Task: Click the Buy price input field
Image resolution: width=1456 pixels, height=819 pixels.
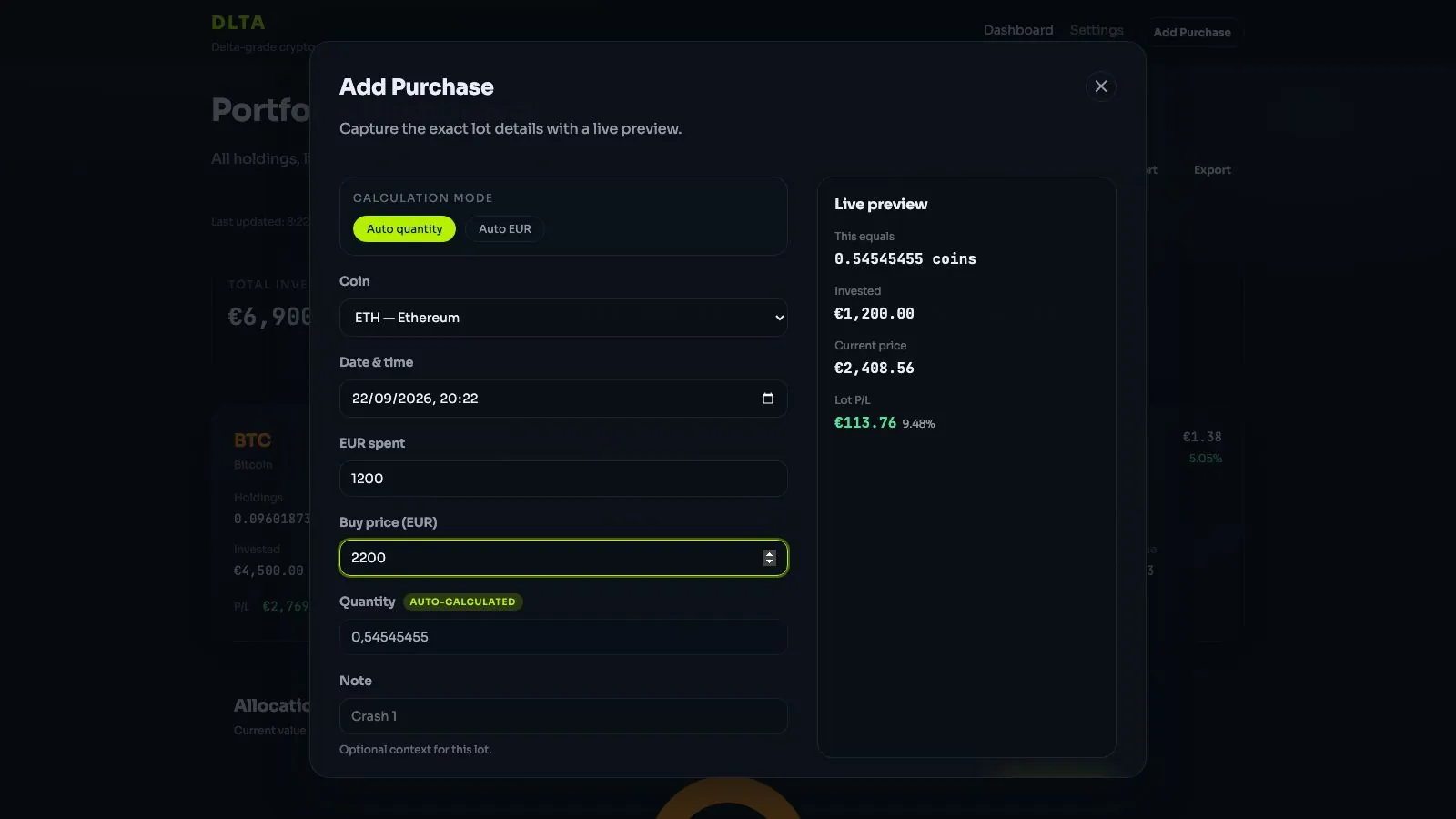Action: 563,558
